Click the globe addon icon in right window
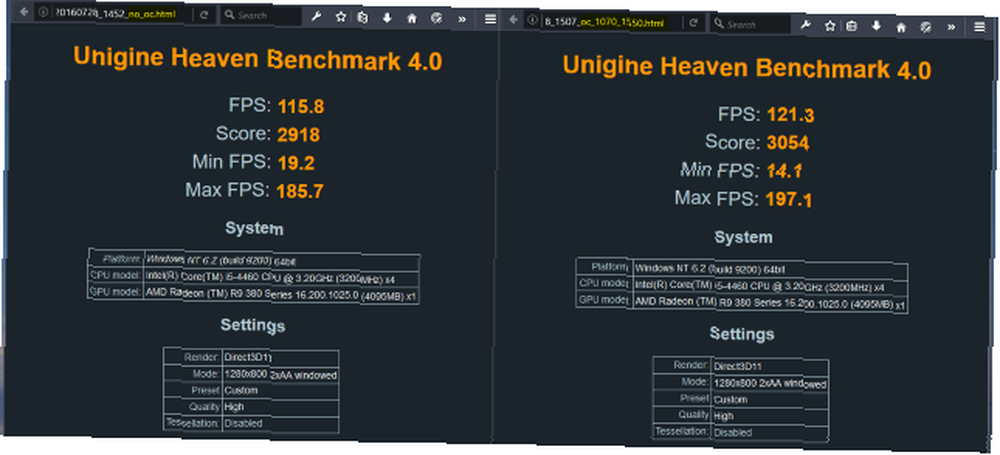Image resolution: width=1000 pixels, height=455 pixels. click(926, 27)
